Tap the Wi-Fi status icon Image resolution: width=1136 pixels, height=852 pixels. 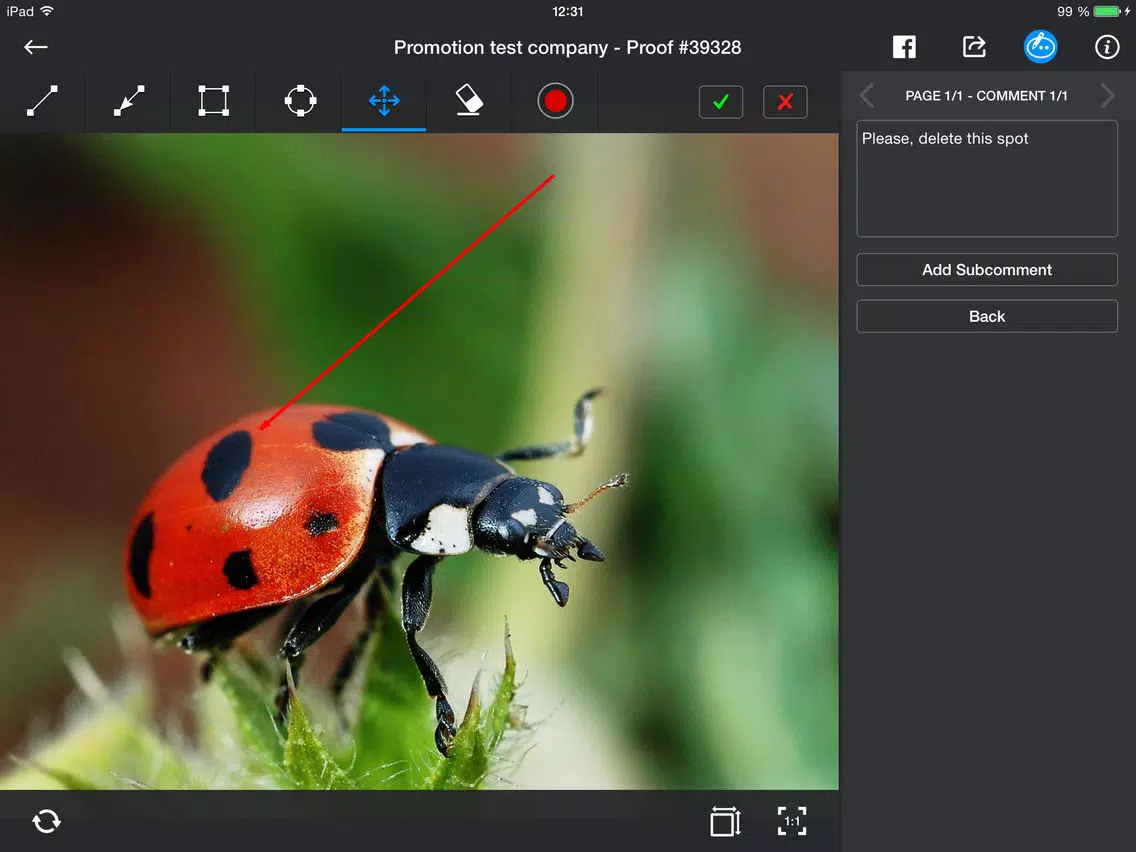[47, 11]
